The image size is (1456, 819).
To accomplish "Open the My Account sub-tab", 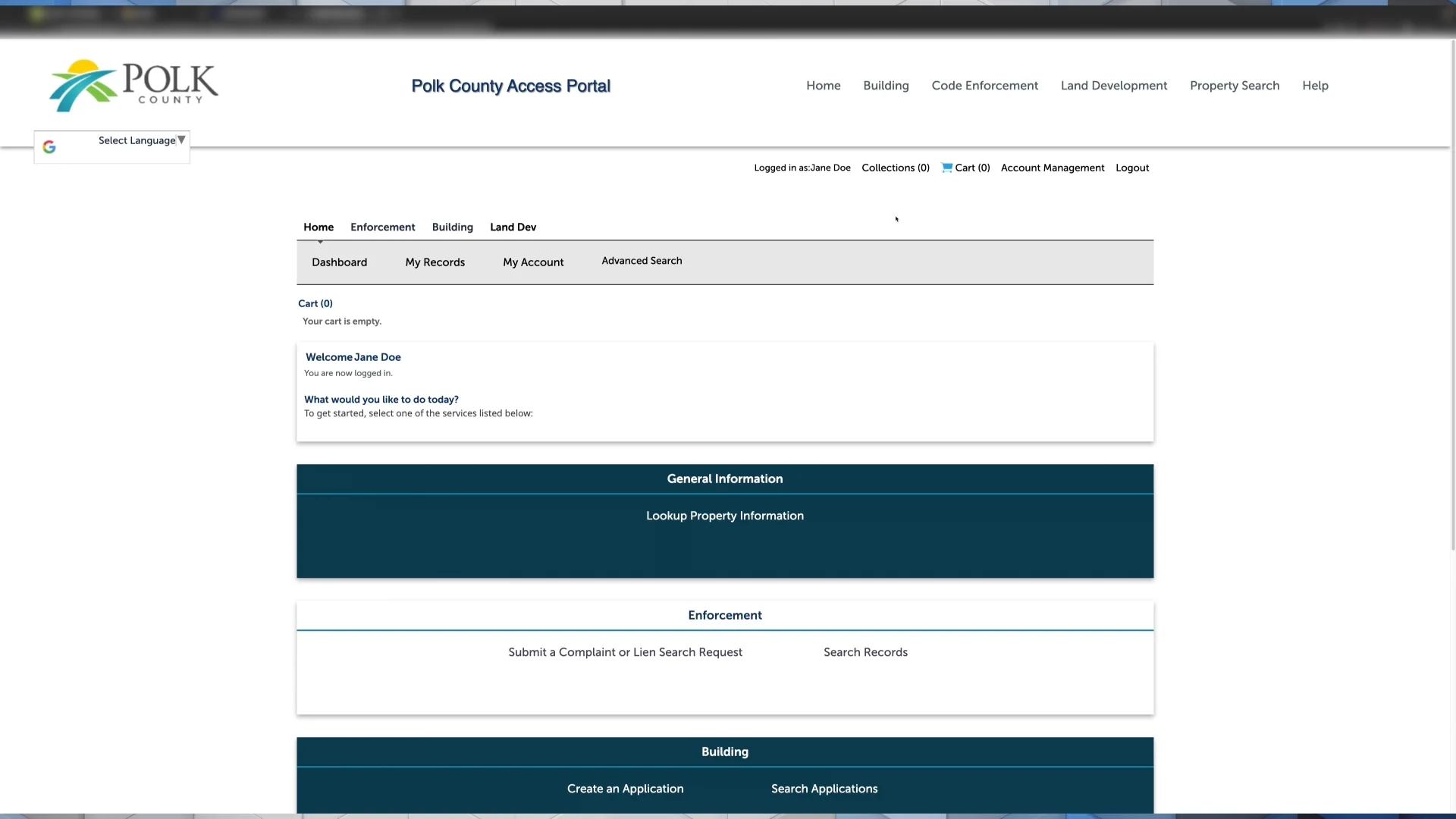I will coord(533,262).
